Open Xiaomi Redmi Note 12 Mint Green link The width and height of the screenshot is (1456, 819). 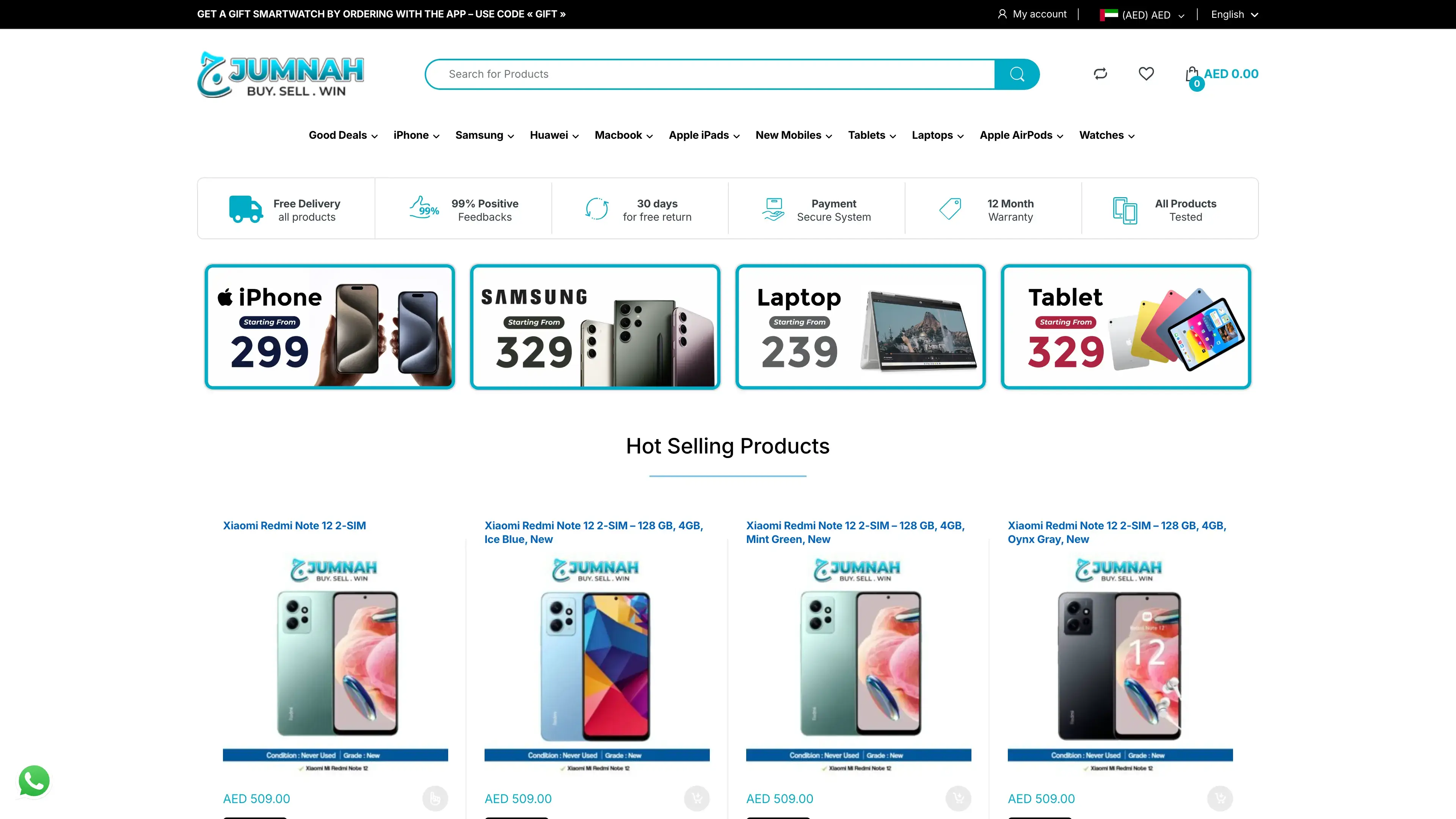855,532
